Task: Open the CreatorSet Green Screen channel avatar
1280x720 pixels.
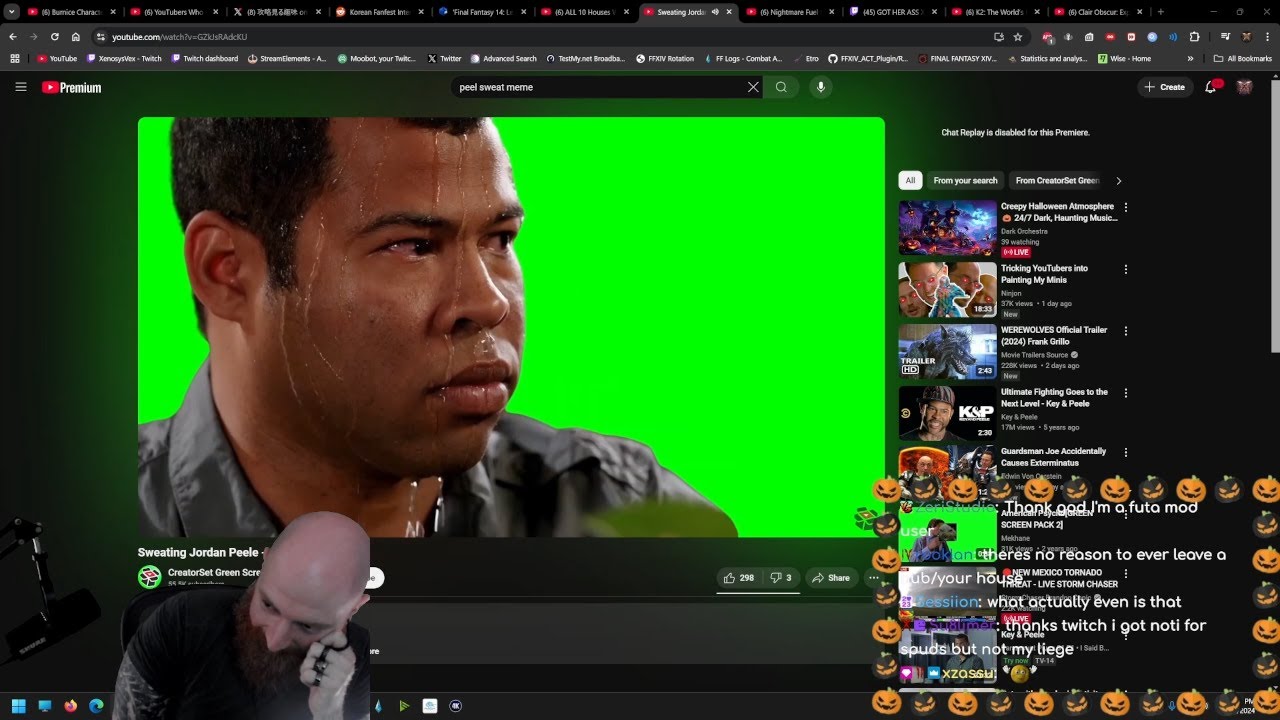Action: (x=150, y=577)
